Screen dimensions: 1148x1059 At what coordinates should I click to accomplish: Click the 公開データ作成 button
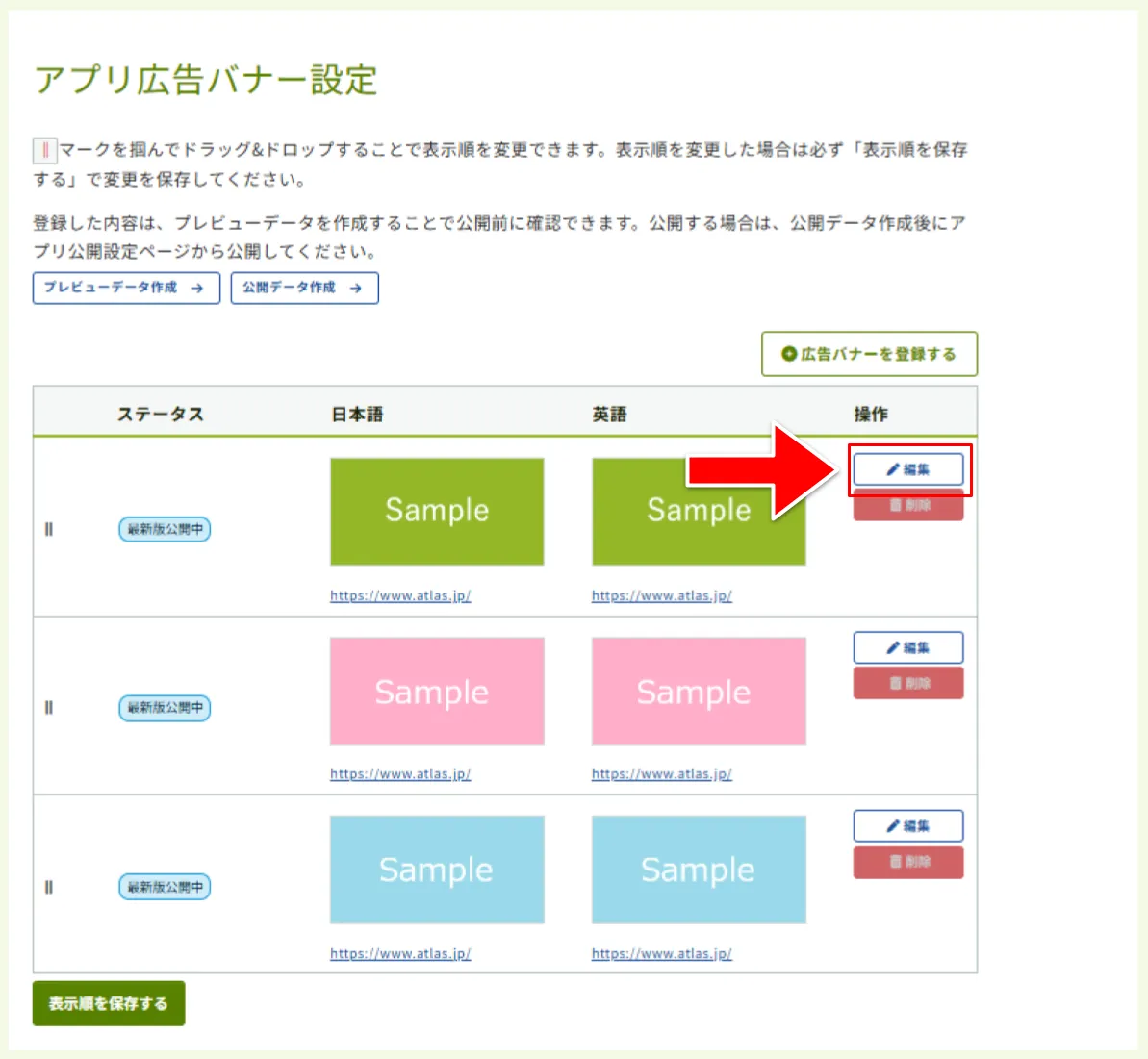pyautogui.click(x=304, y=289)
